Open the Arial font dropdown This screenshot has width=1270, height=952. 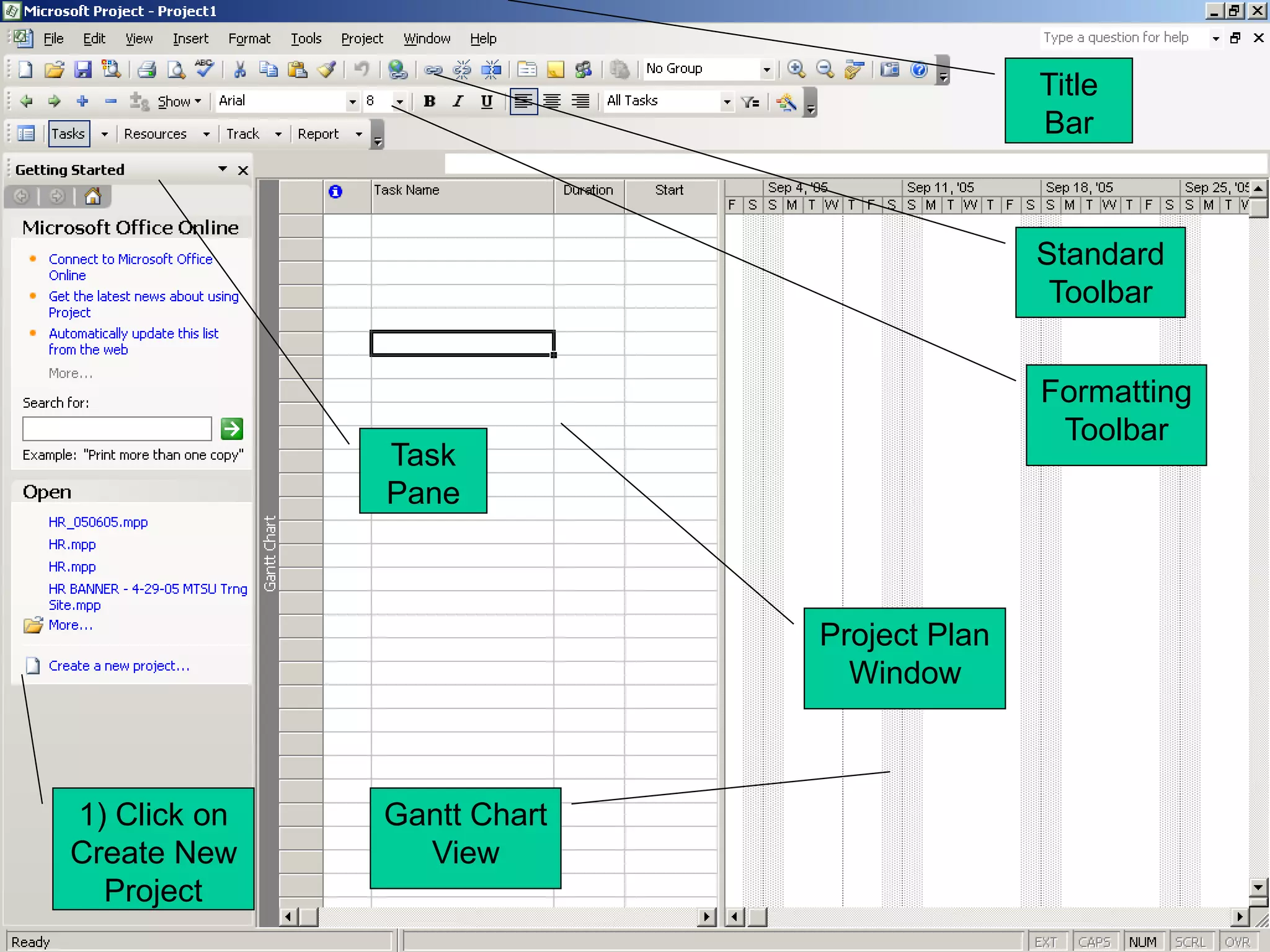[x=352, y=102]
